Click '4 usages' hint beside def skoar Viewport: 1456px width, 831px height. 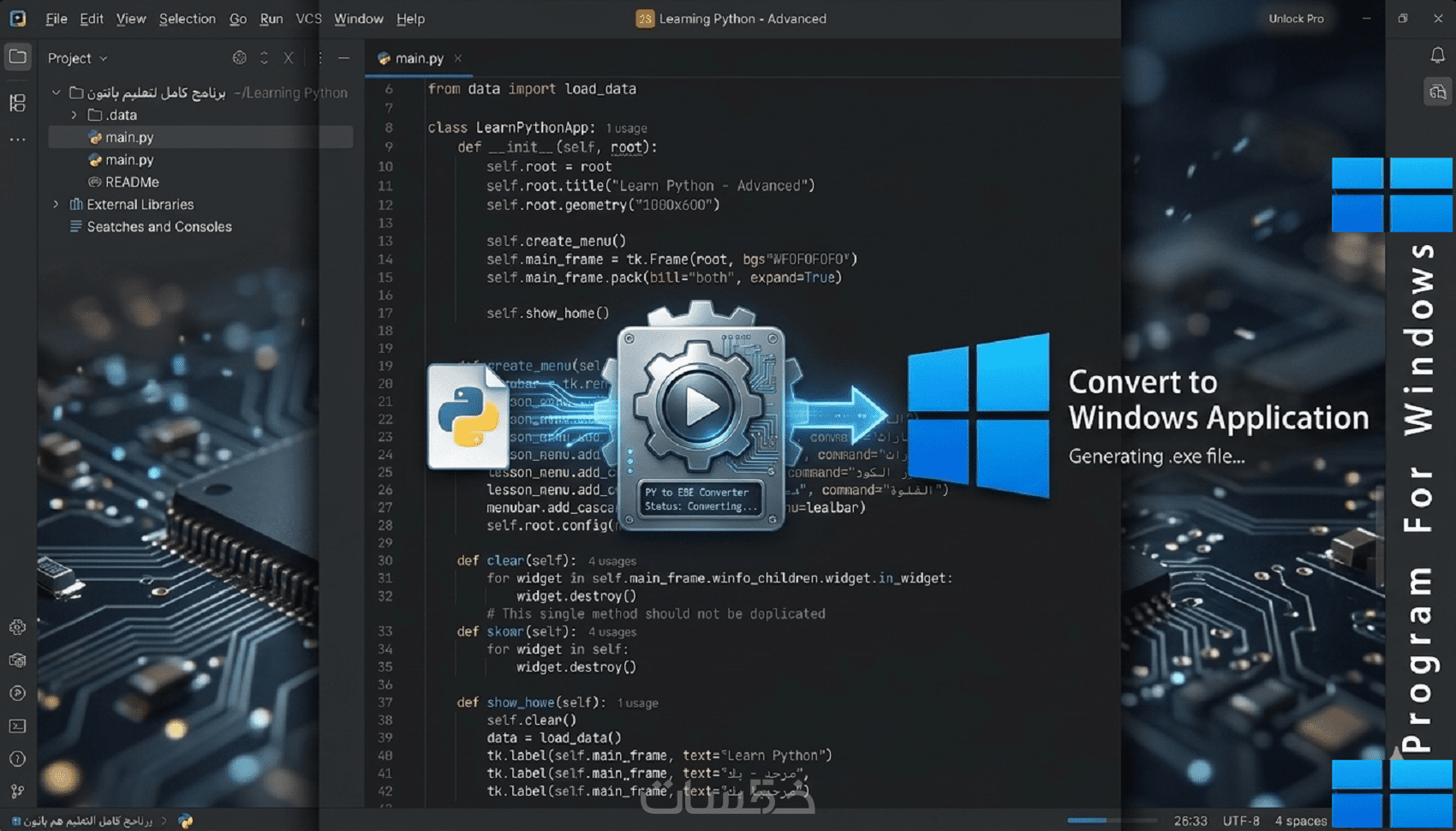(x=612, y=632)
